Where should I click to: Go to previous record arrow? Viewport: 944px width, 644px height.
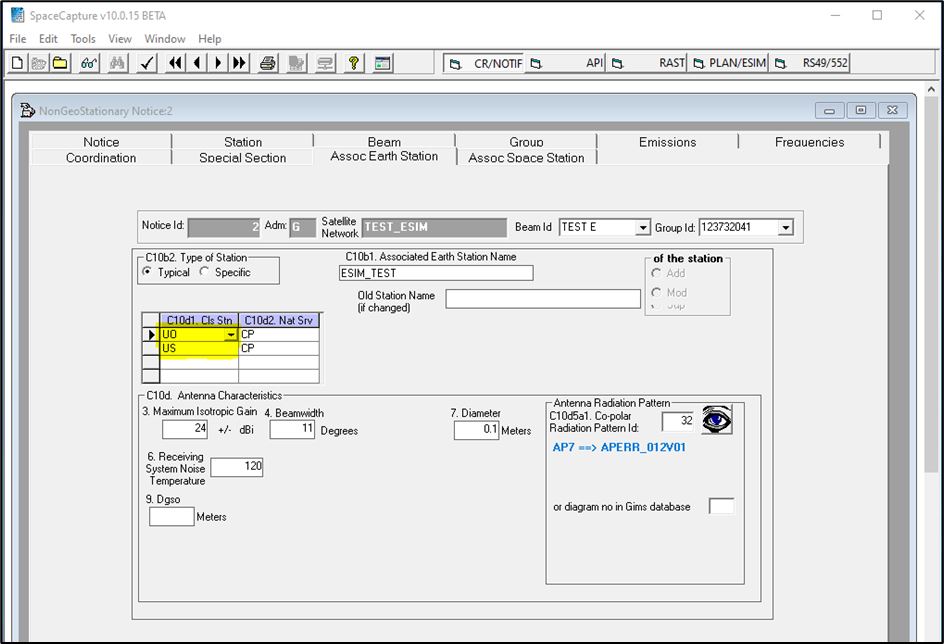point(197,63)
